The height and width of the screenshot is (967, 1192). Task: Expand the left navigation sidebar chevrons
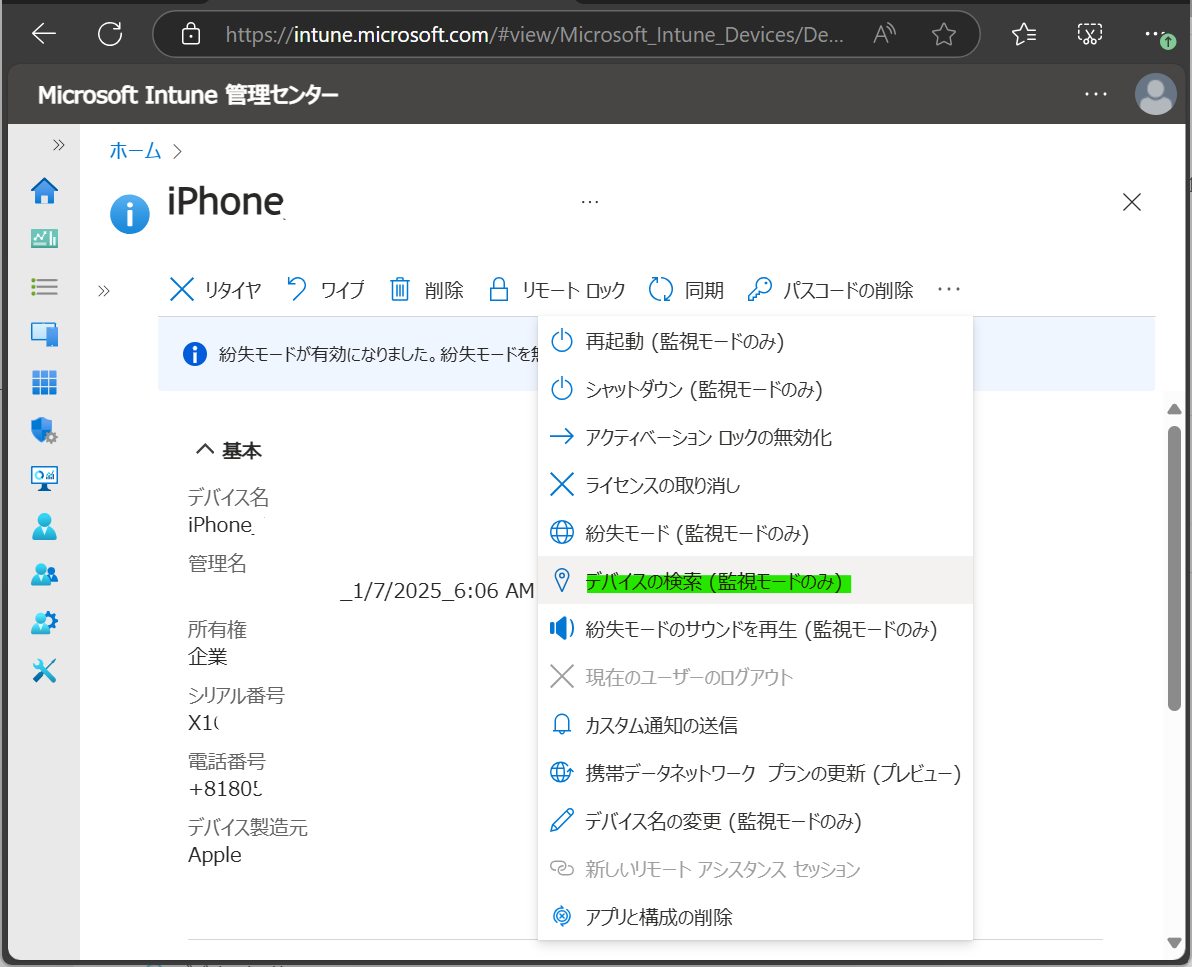click(59, 145)
